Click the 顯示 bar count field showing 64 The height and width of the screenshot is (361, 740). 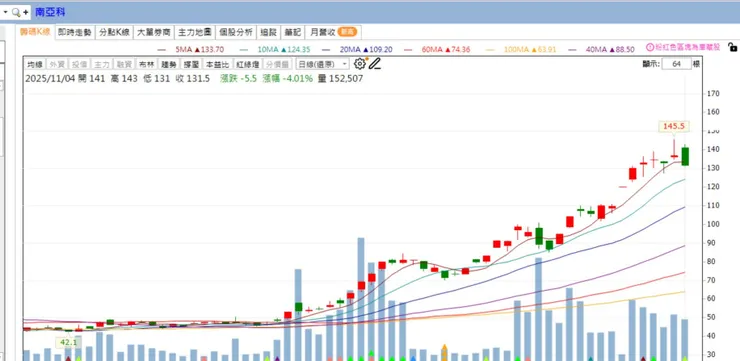pyautogui.click(x=676, y=64)
